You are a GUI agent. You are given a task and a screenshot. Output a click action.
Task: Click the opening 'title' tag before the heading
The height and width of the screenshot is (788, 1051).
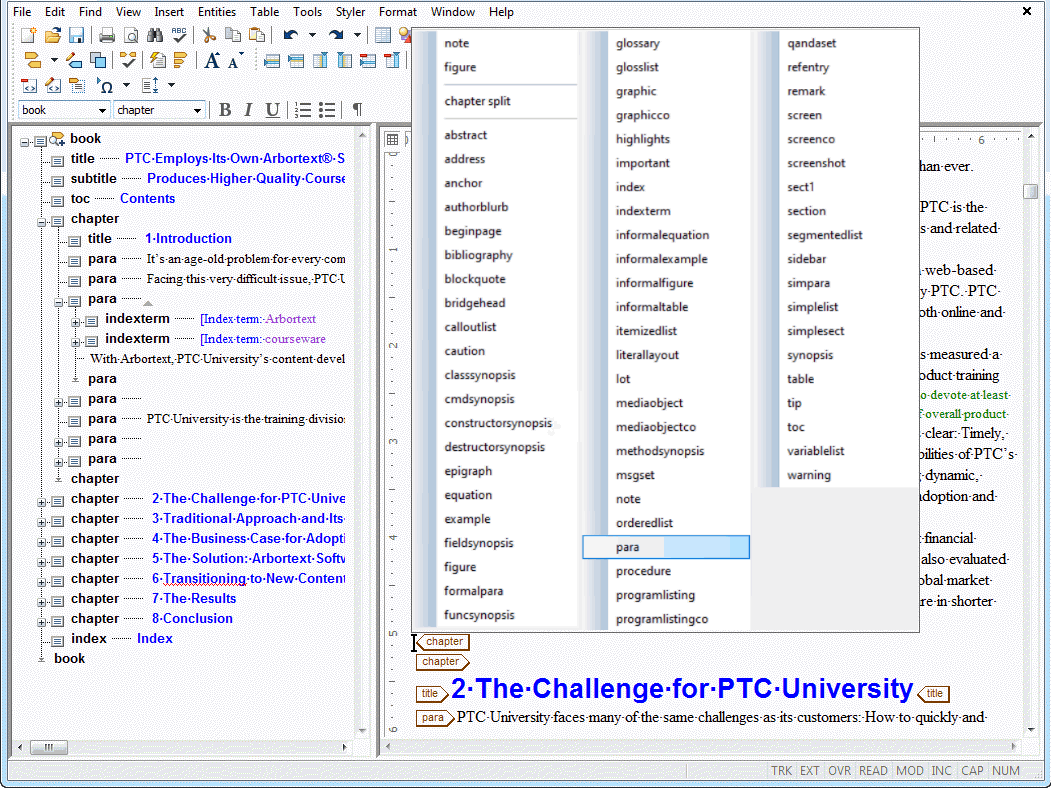click(x=430, y=694)
